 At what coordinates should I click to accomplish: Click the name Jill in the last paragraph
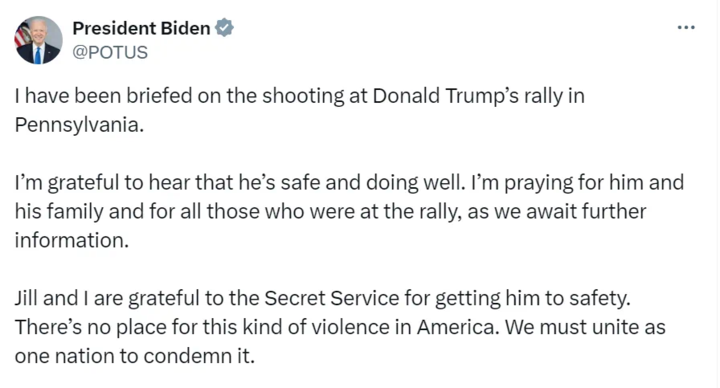[x=26, y=298]
